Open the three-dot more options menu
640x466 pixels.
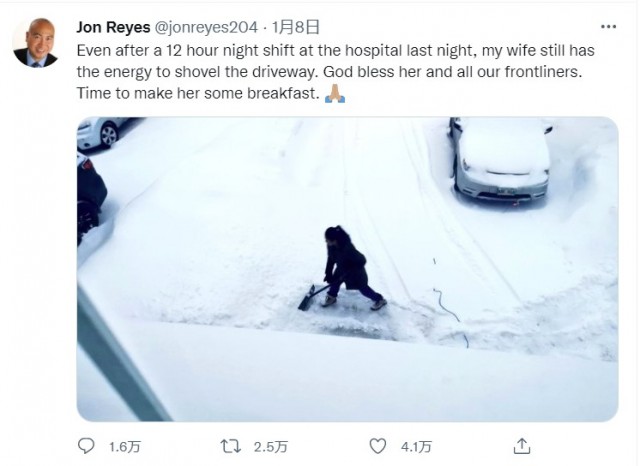[608, 26]
